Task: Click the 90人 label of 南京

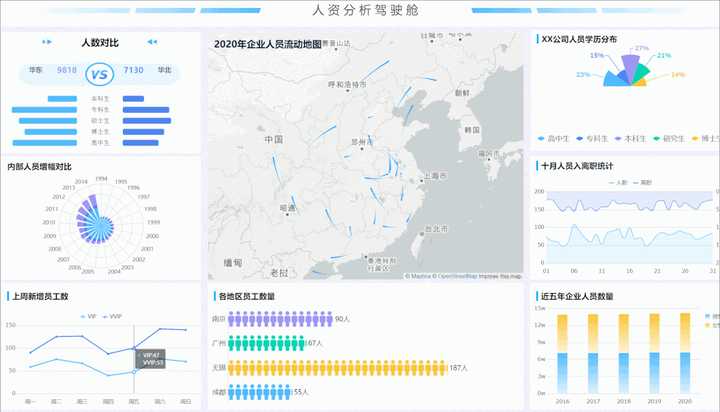Action: click(x=343, y=319)
